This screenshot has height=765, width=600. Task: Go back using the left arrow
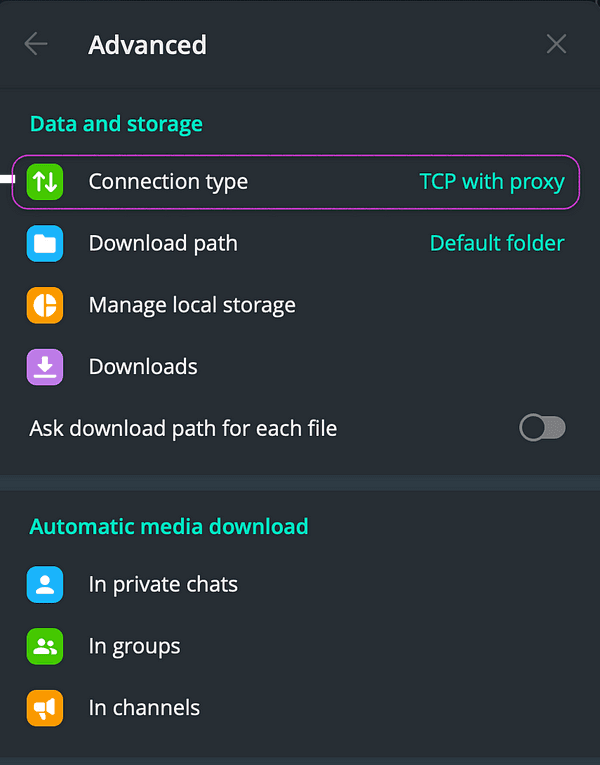pos(36,44)
